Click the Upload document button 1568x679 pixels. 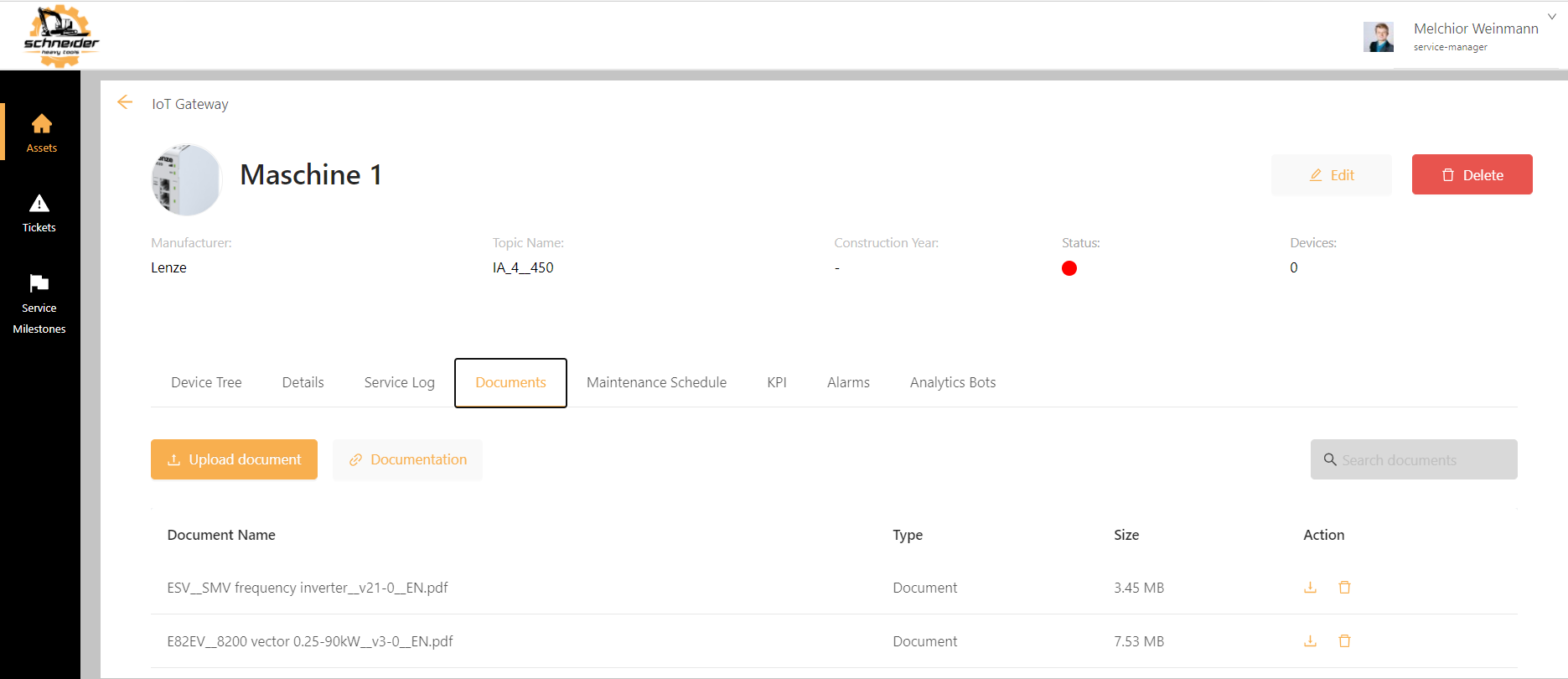(234, 459)
